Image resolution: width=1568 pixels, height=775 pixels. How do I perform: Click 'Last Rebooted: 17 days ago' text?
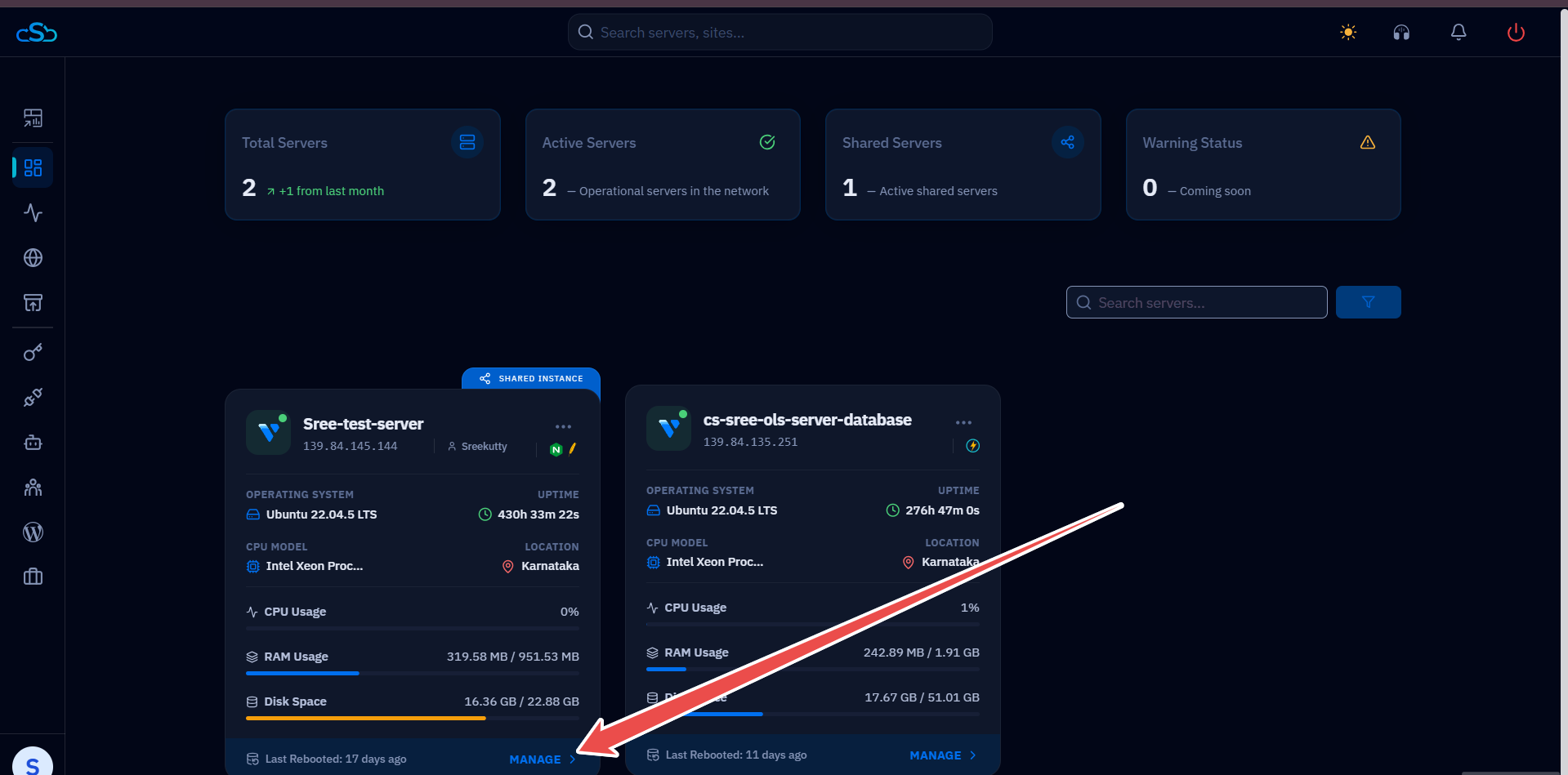tap(336, 759)
